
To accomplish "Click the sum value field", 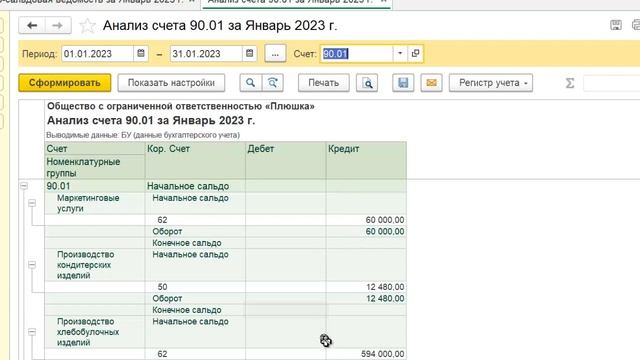I will (x=611, y=83).
